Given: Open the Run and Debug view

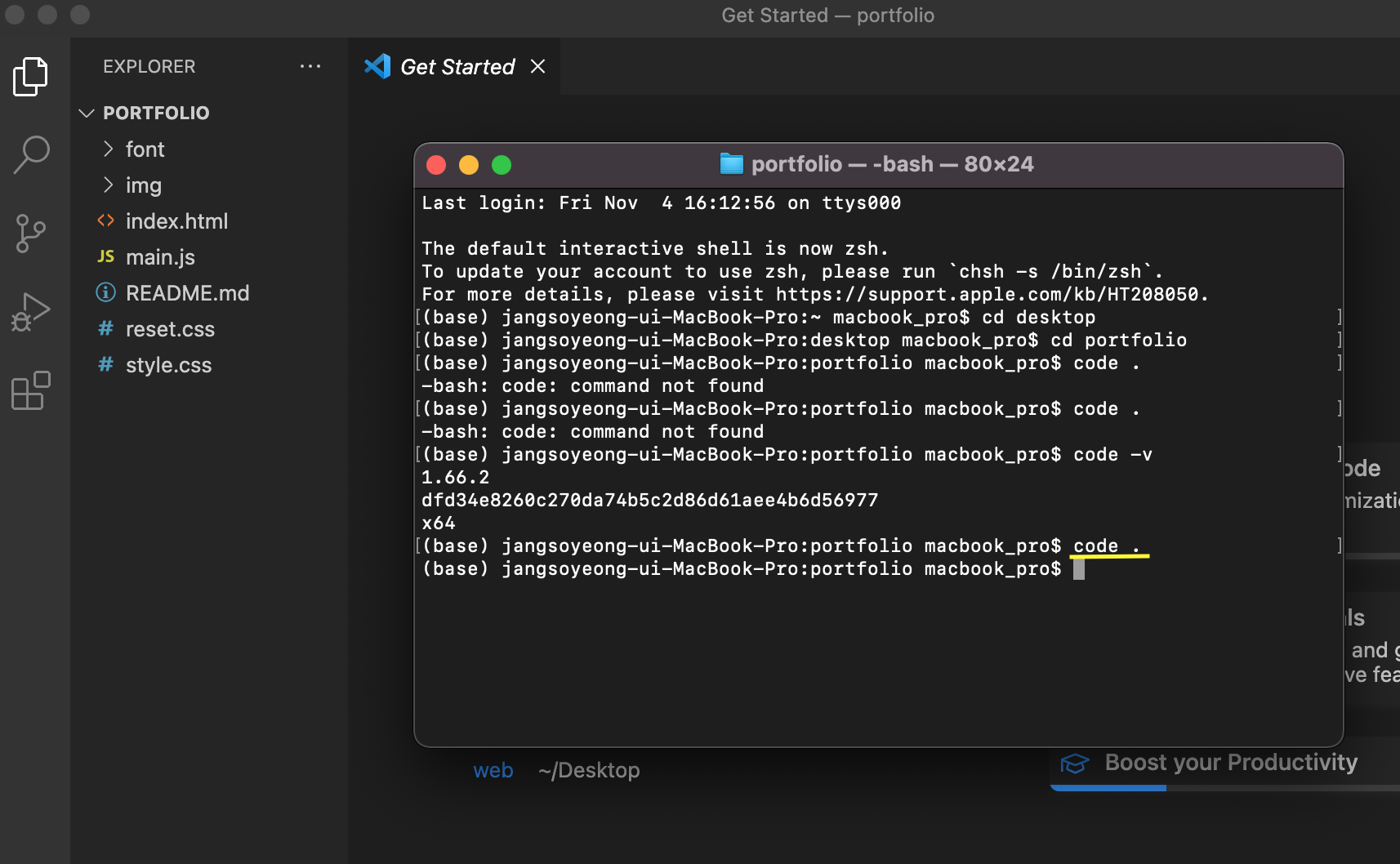Looking at the screenshot, I should 31,312.
